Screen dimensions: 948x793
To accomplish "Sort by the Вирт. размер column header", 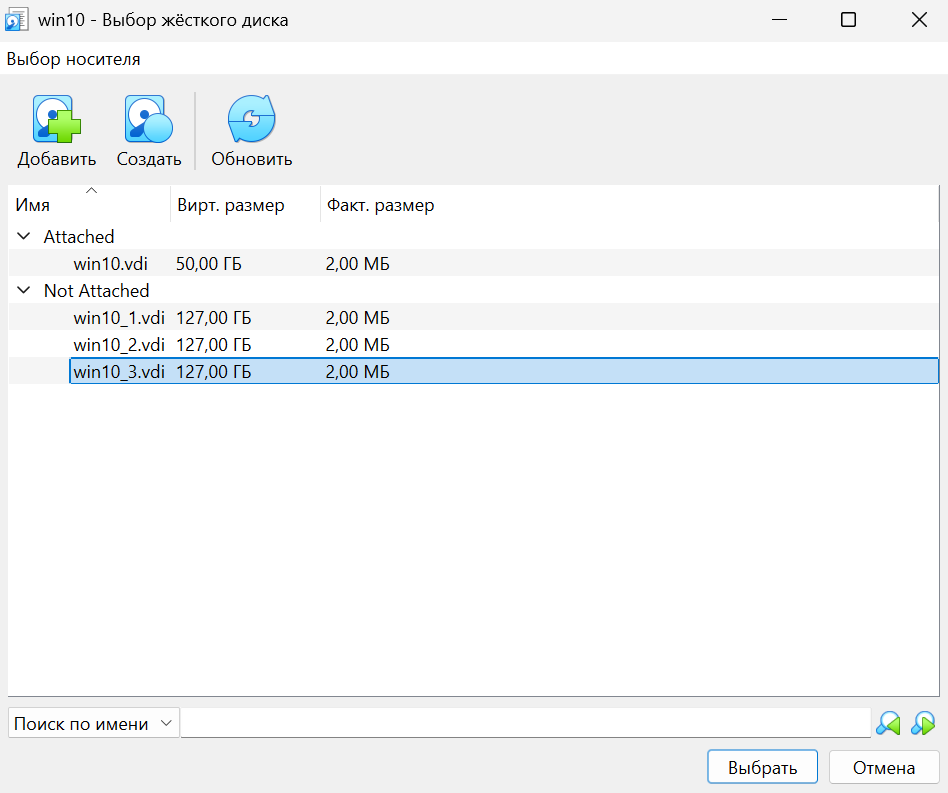I will point(245,205).
